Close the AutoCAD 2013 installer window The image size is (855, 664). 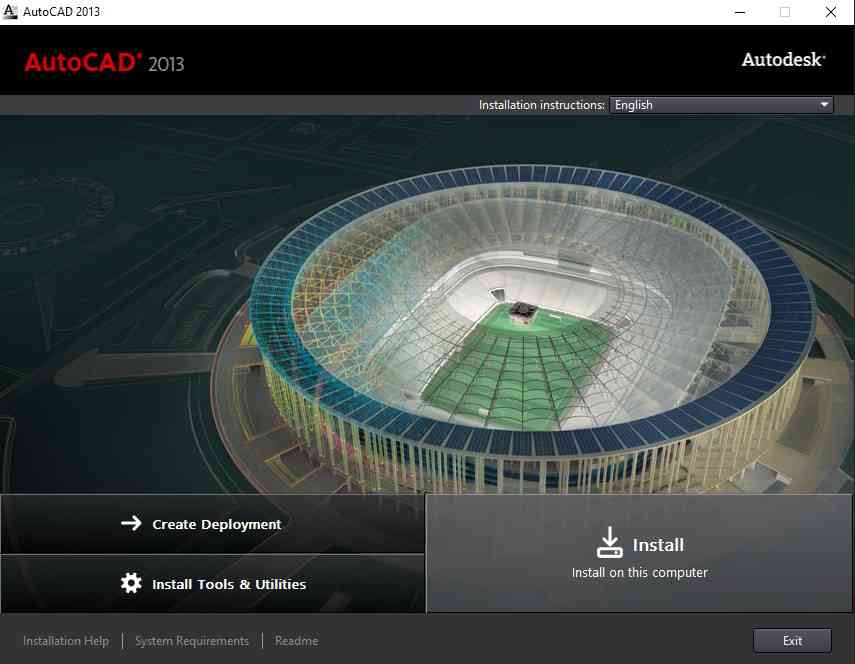pos(830,12)
